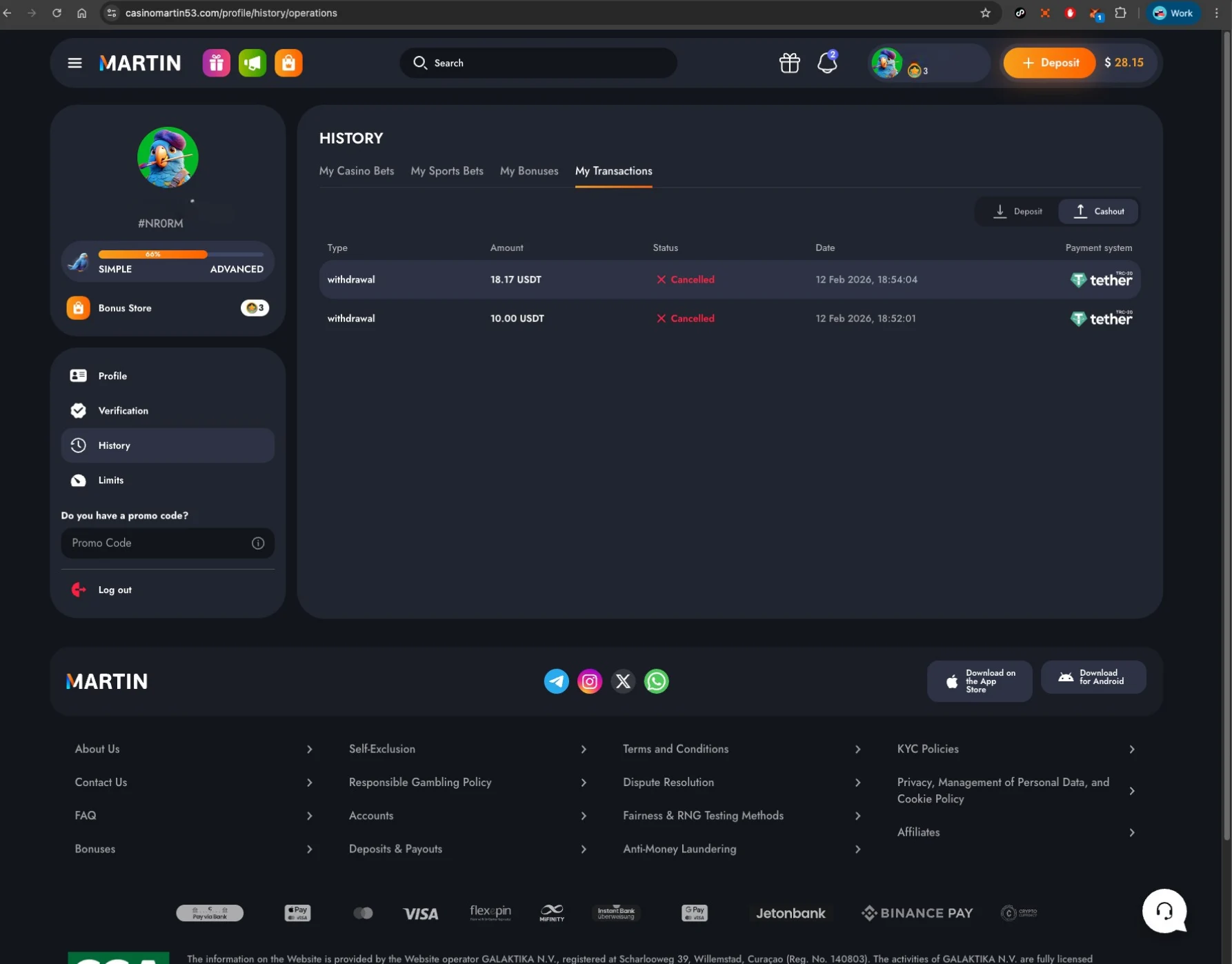
Task: Open the hamburger menu icon
Action: coord(74,63)
